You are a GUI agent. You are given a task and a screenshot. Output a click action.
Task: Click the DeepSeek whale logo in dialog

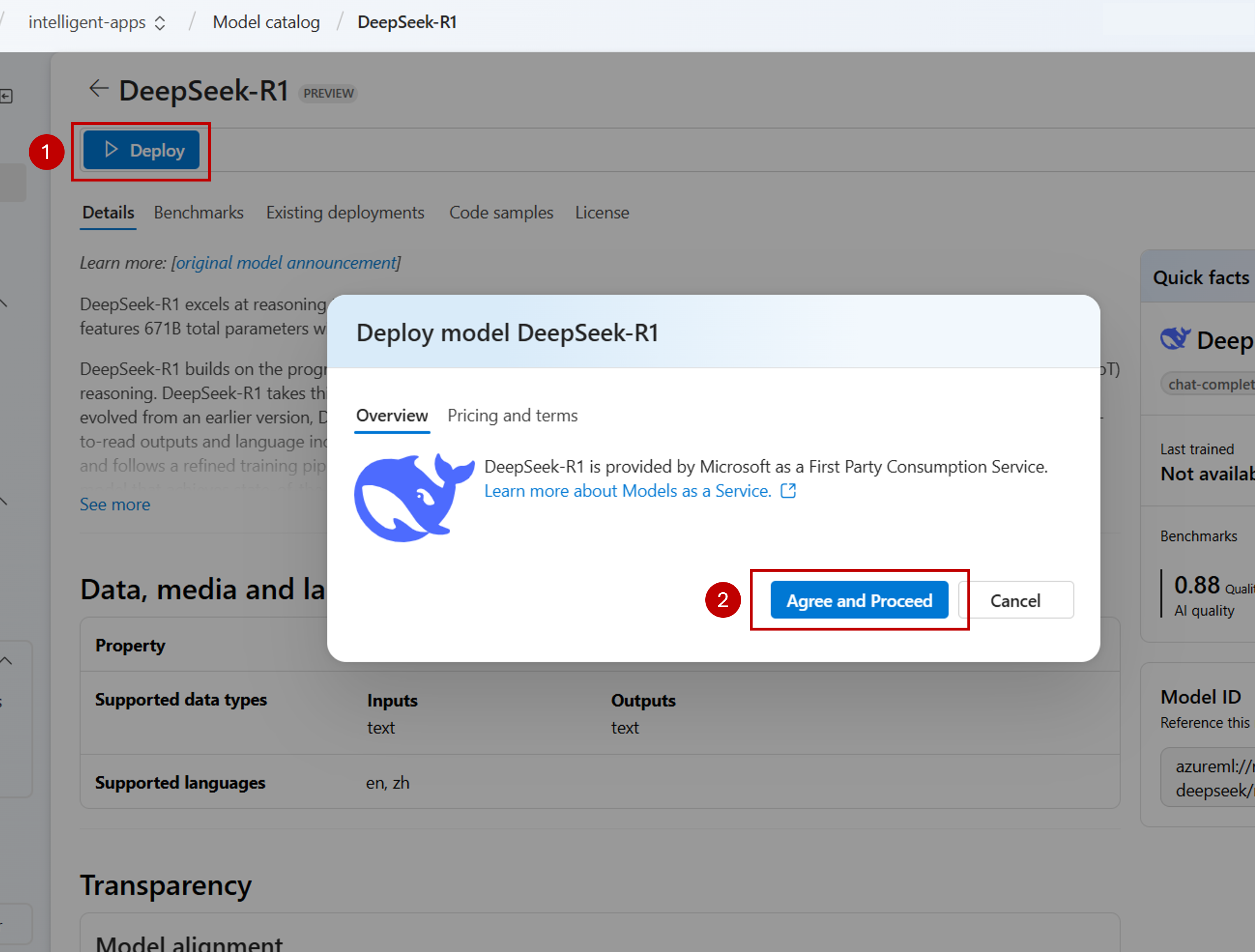point(414,497)
